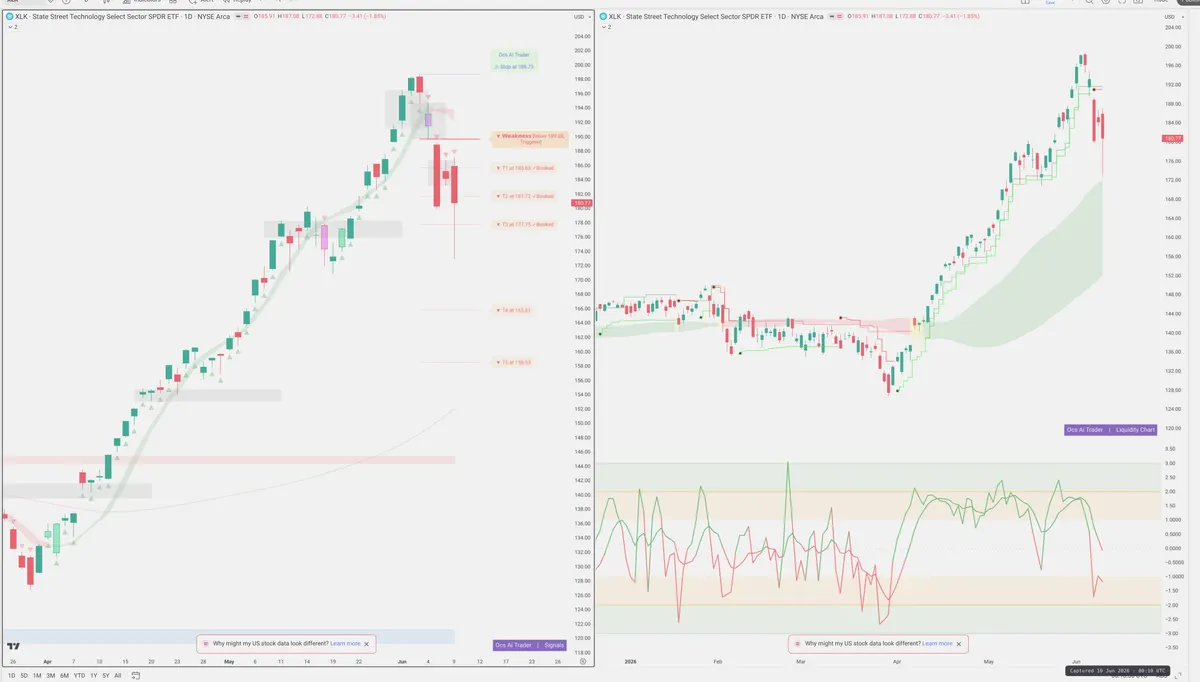This screenshot has height=682, width=1200.
Task: Choose the YTD range
Action: tap(79, 676)
